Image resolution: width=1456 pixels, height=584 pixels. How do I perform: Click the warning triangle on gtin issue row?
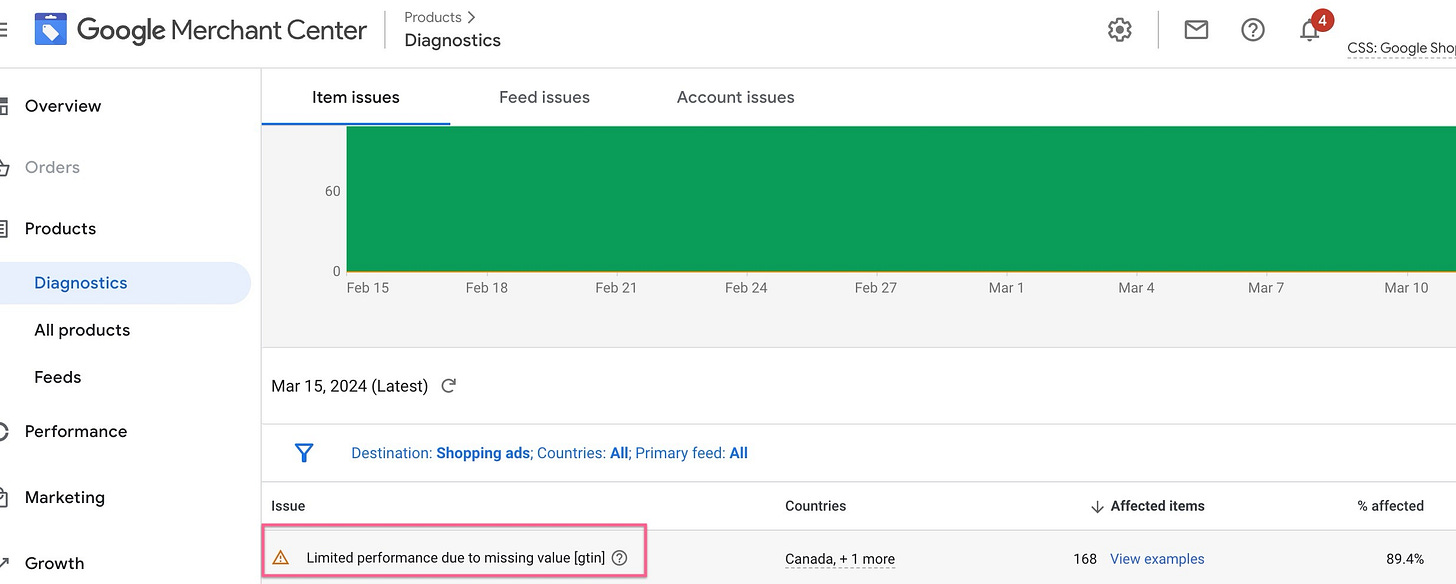coord(281,558)
